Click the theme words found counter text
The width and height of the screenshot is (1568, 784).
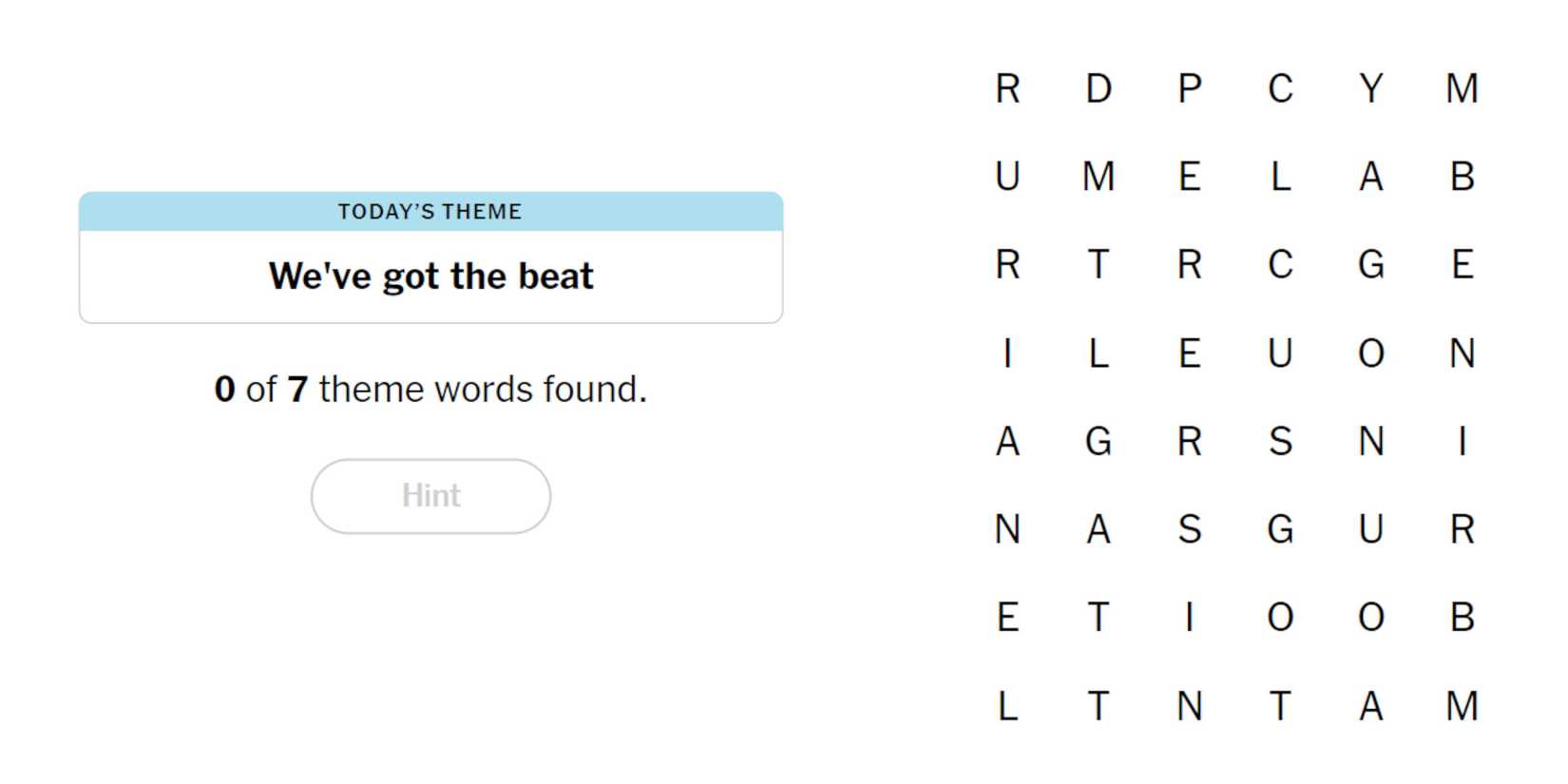(430, 390)
